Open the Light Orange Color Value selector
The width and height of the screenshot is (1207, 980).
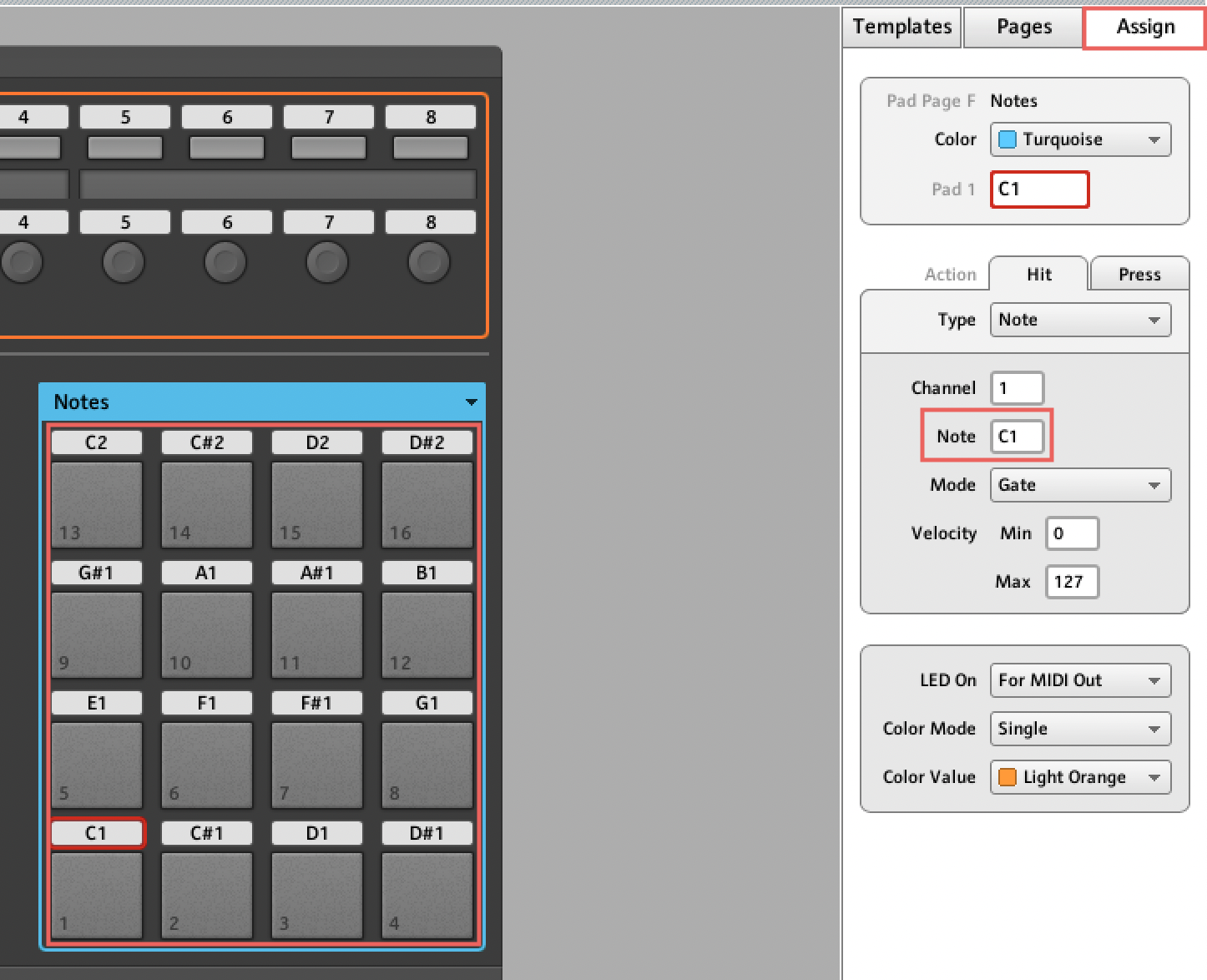coord(1080,777)
